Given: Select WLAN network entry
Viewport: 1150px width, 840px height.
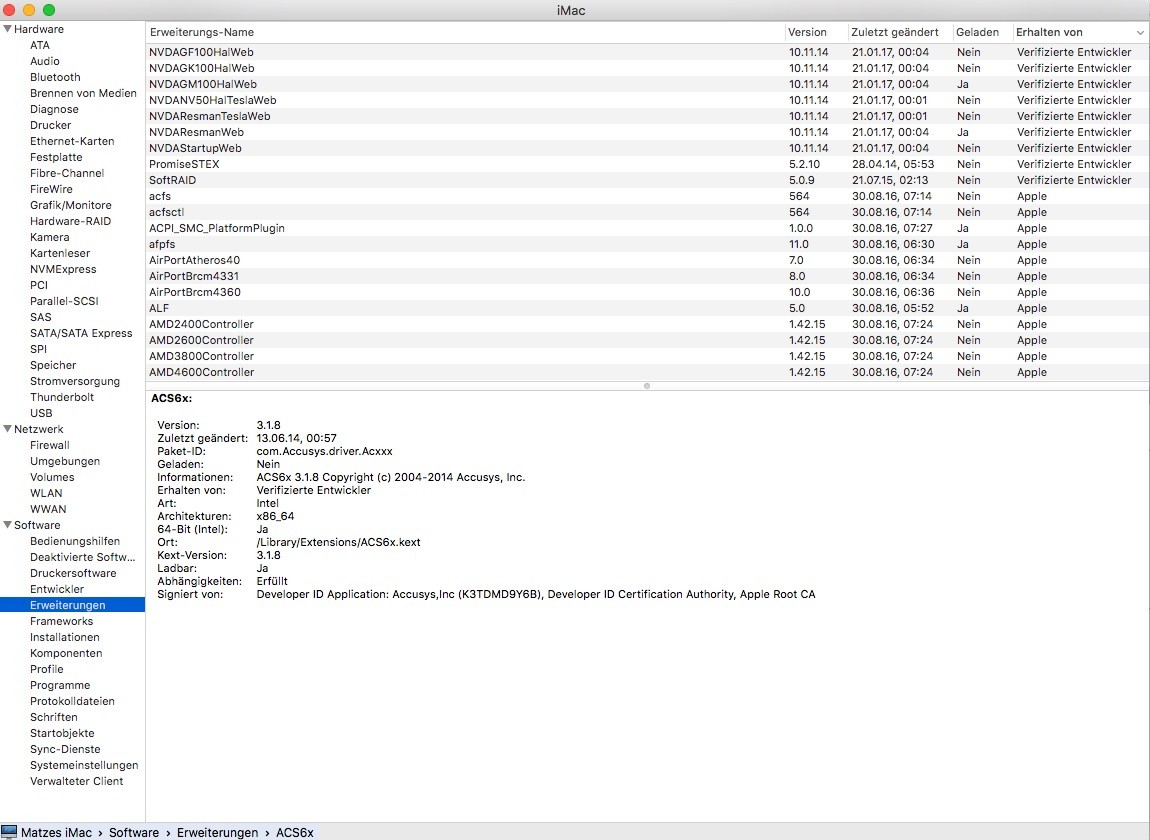Looking at the screenshot, I should click(x=46, y=493).
